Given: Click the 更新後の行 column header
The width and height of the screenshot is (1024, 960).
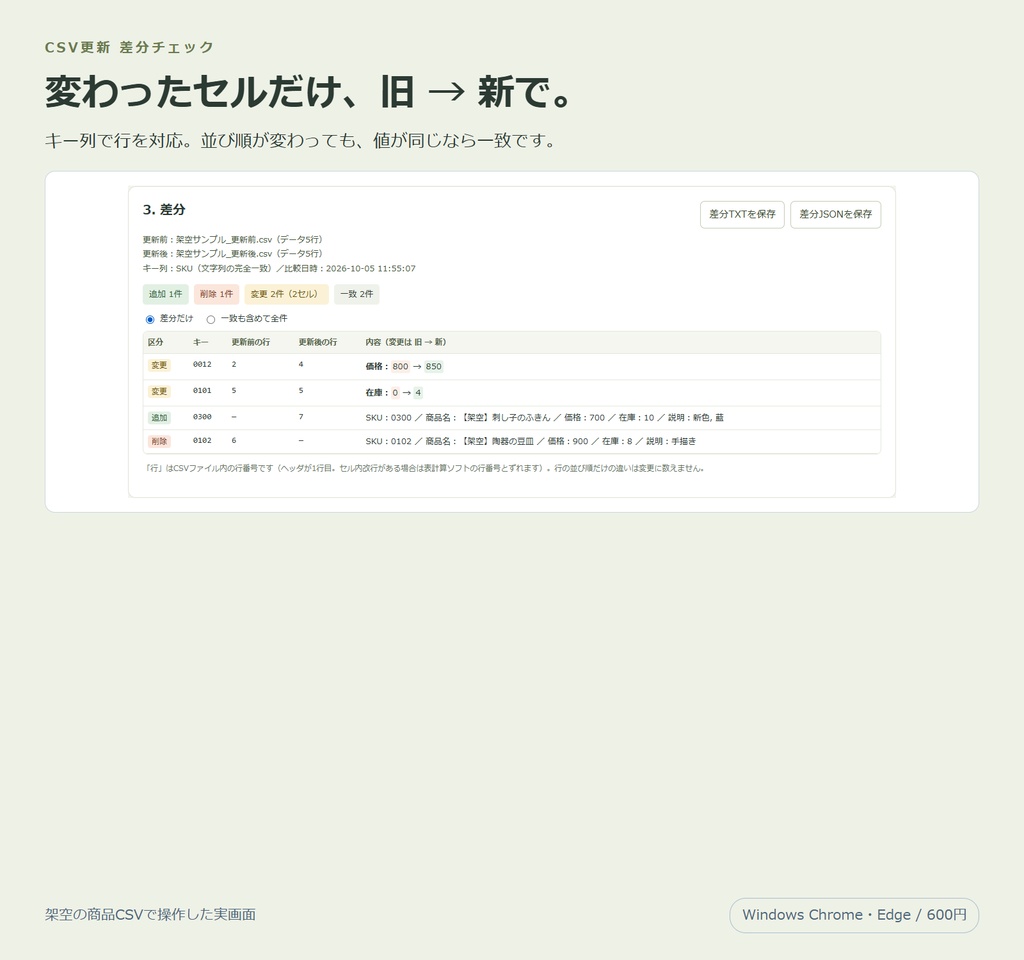Looking at the screenshot, I should tap(317, 342).
